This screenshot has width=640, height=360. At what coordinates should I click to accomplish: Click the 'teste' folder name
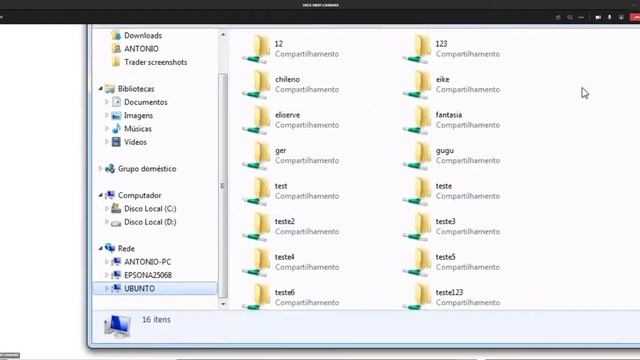coord(444,186)
